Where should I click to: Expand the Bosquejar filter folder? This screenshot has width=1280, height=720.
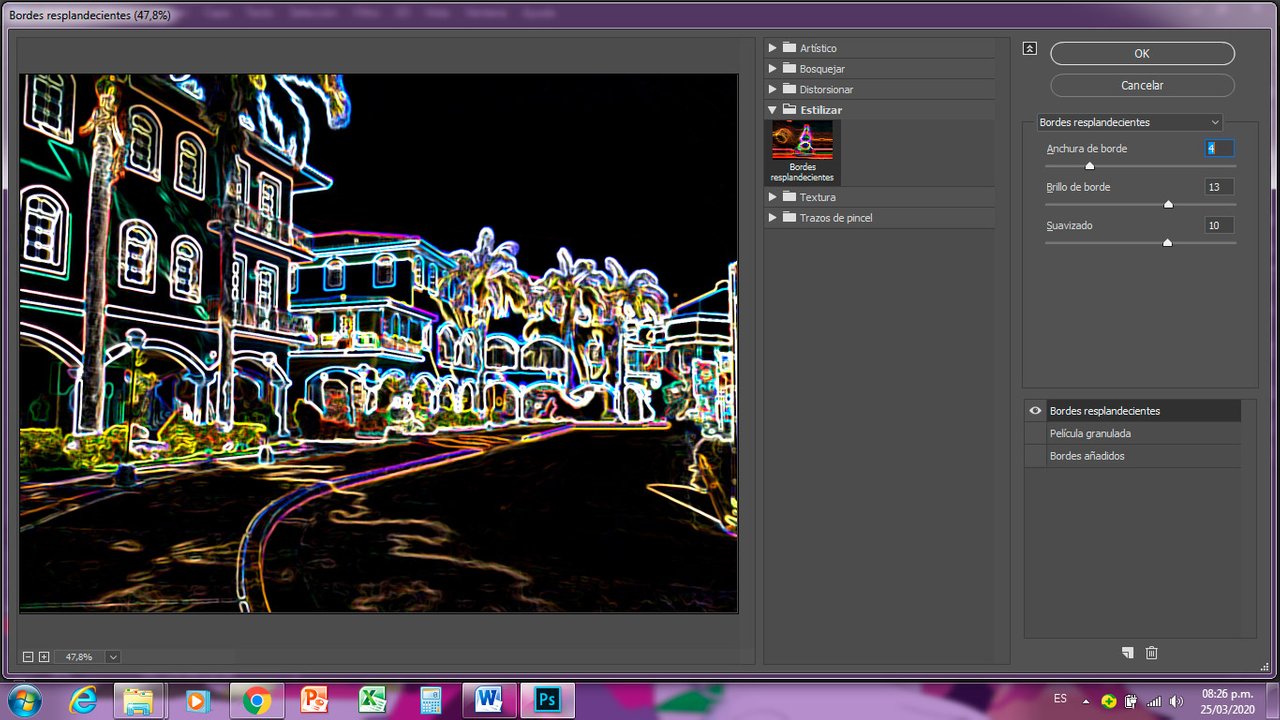(772, 69)
